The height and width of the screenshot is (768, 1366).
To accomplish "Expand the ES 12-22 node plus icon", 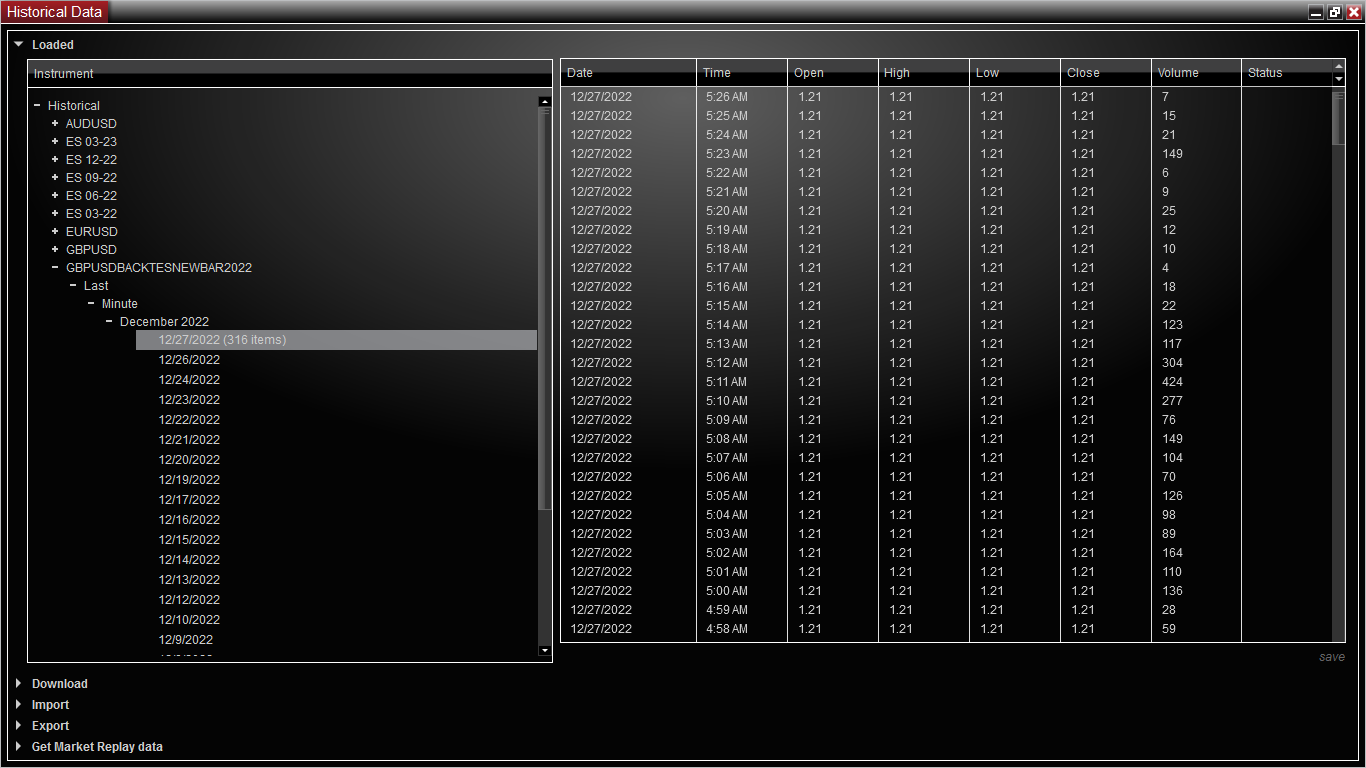I will 56,159.
